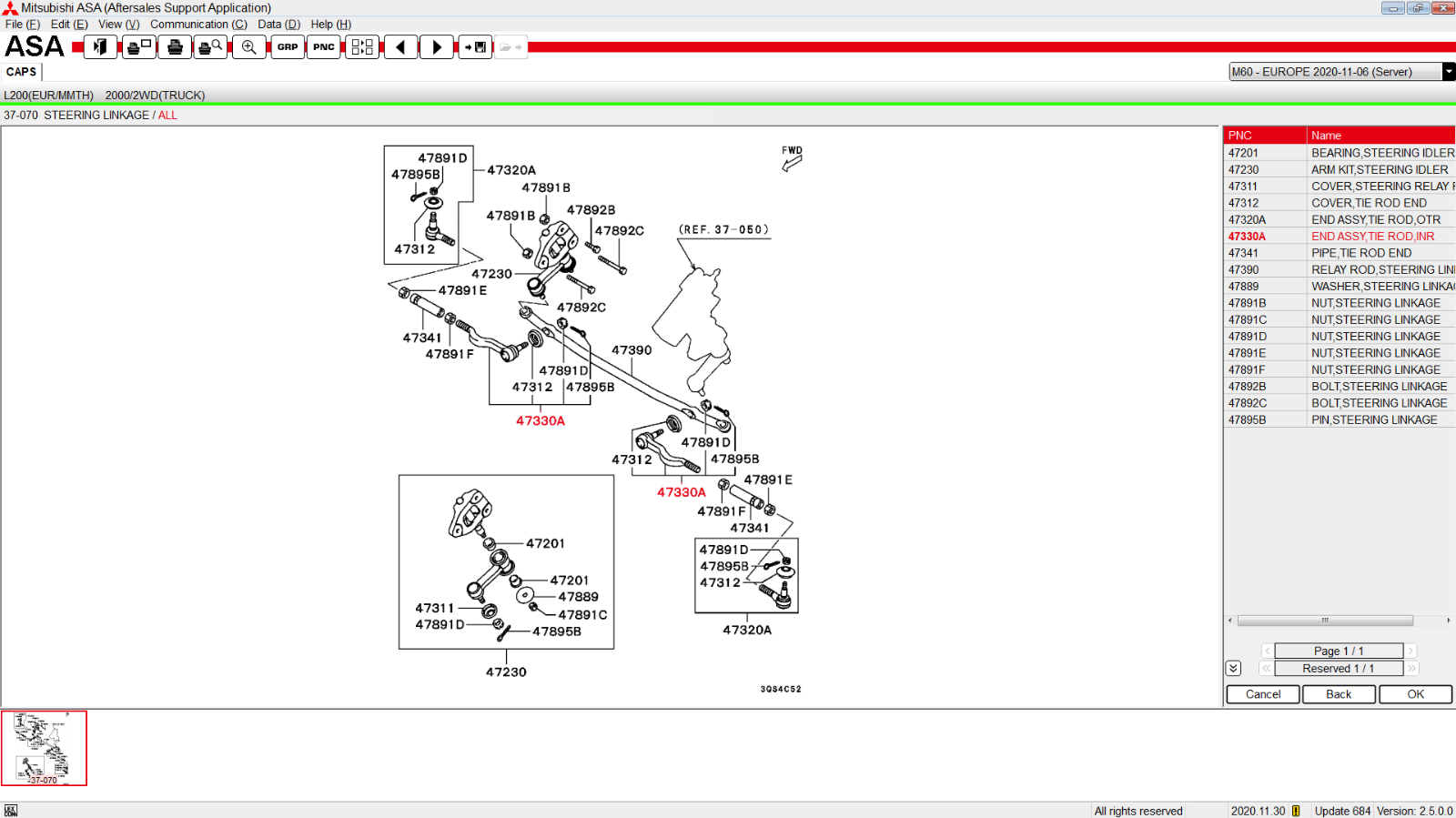Select row 47892B BOLT,STEERING LINKAGE
Viewport: 1456px width, 818px height.
coord(1340,387)
